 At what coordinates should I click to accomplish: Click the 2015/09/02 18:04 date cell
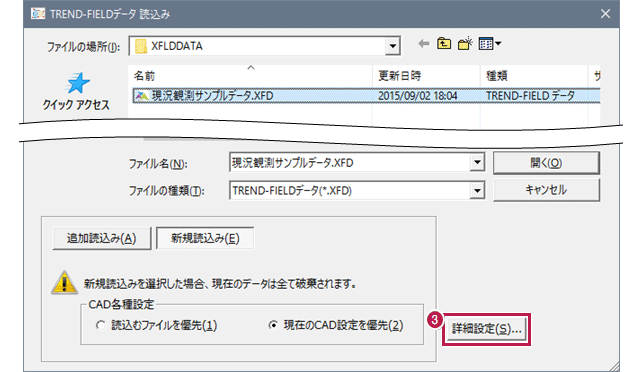(x=418, y=96)
